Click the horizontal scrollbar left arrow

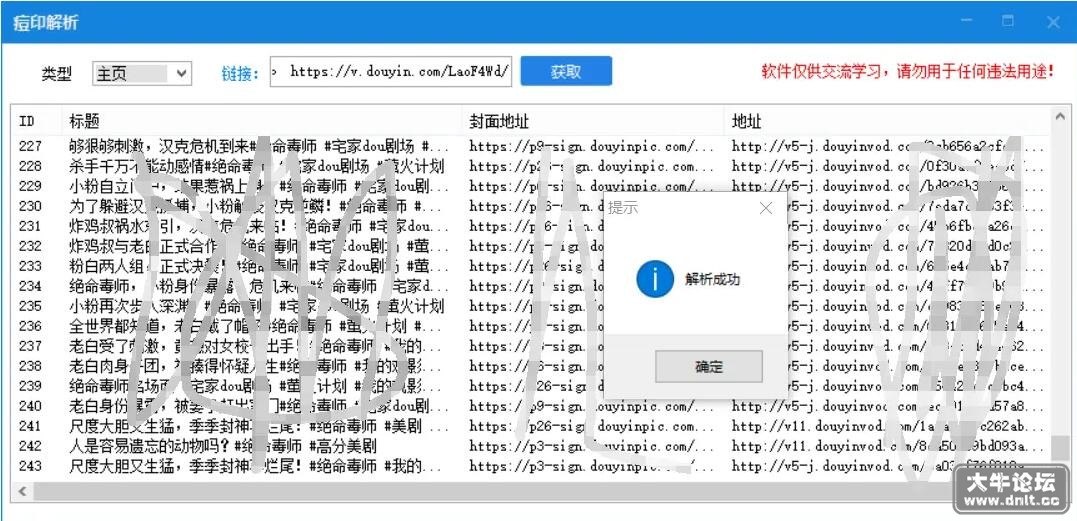(x=22, y=491)
